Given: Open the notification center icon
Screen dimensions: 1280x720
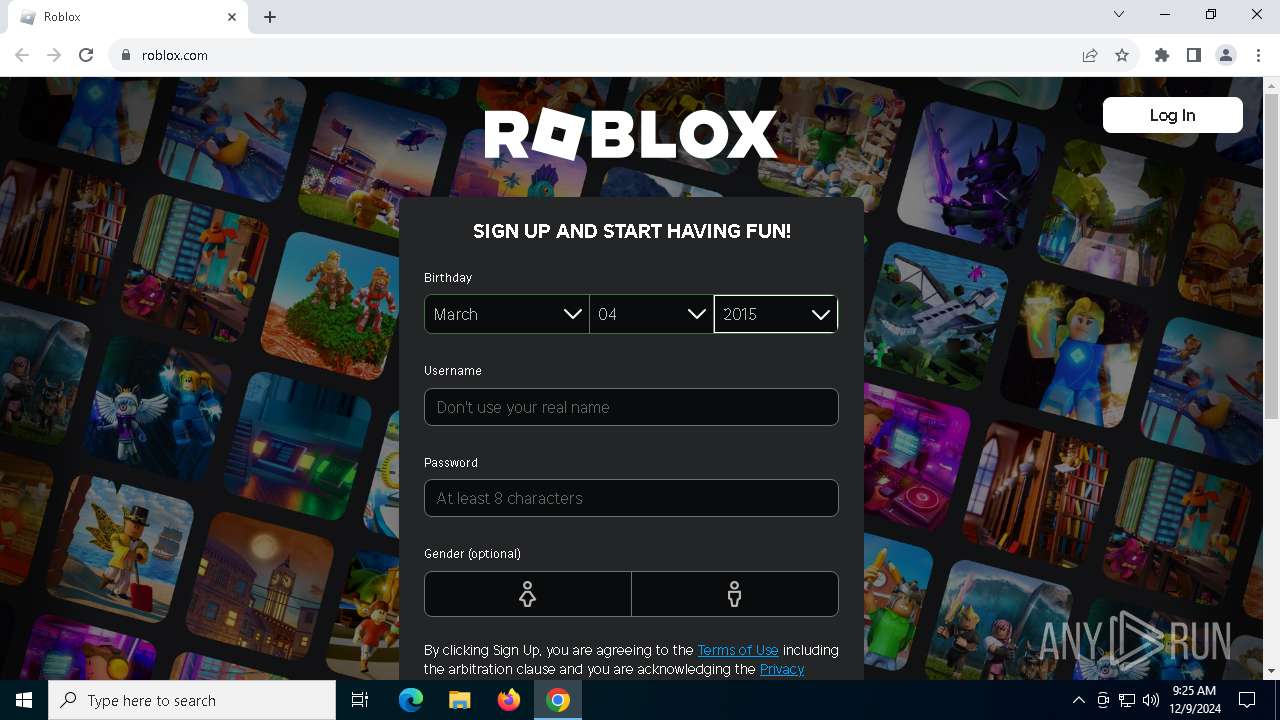Looking at the screenshot, I should [x=1247, y=700].
